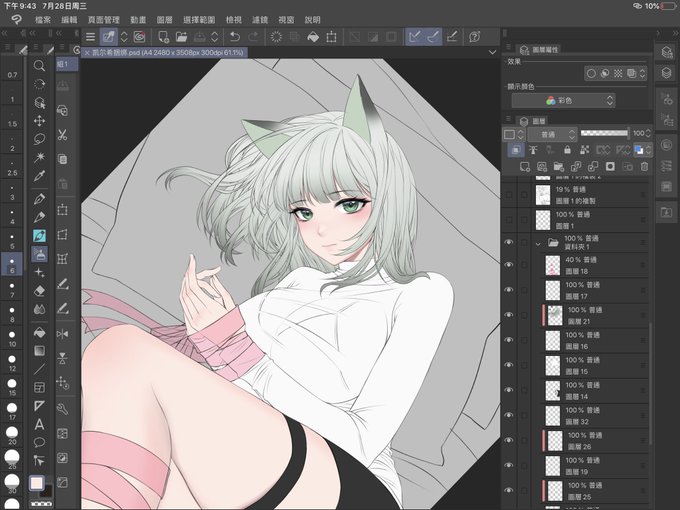Switch to the 圖層屬性 panel tab

[x=539, y=49]
